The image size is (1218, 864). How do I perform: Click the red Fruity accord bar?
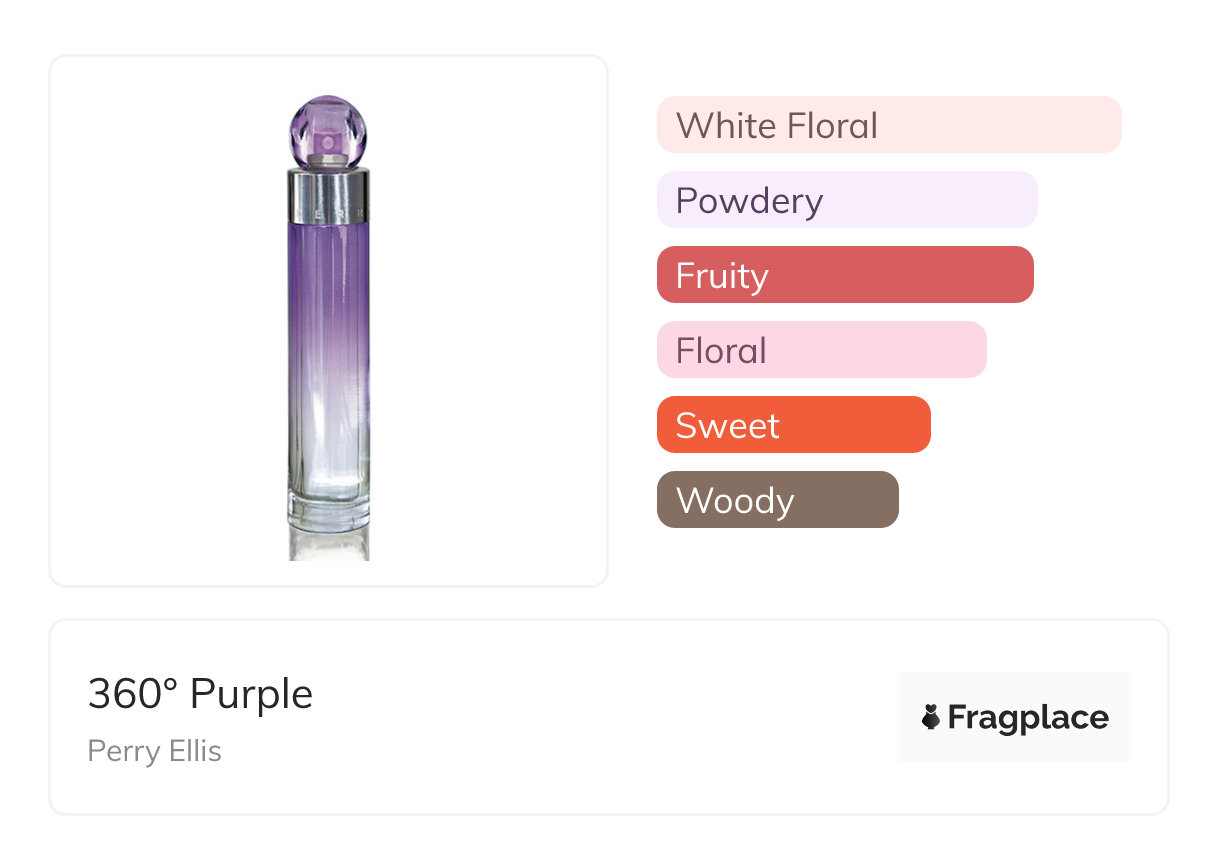pyautogui.click(x=844, y=275)
